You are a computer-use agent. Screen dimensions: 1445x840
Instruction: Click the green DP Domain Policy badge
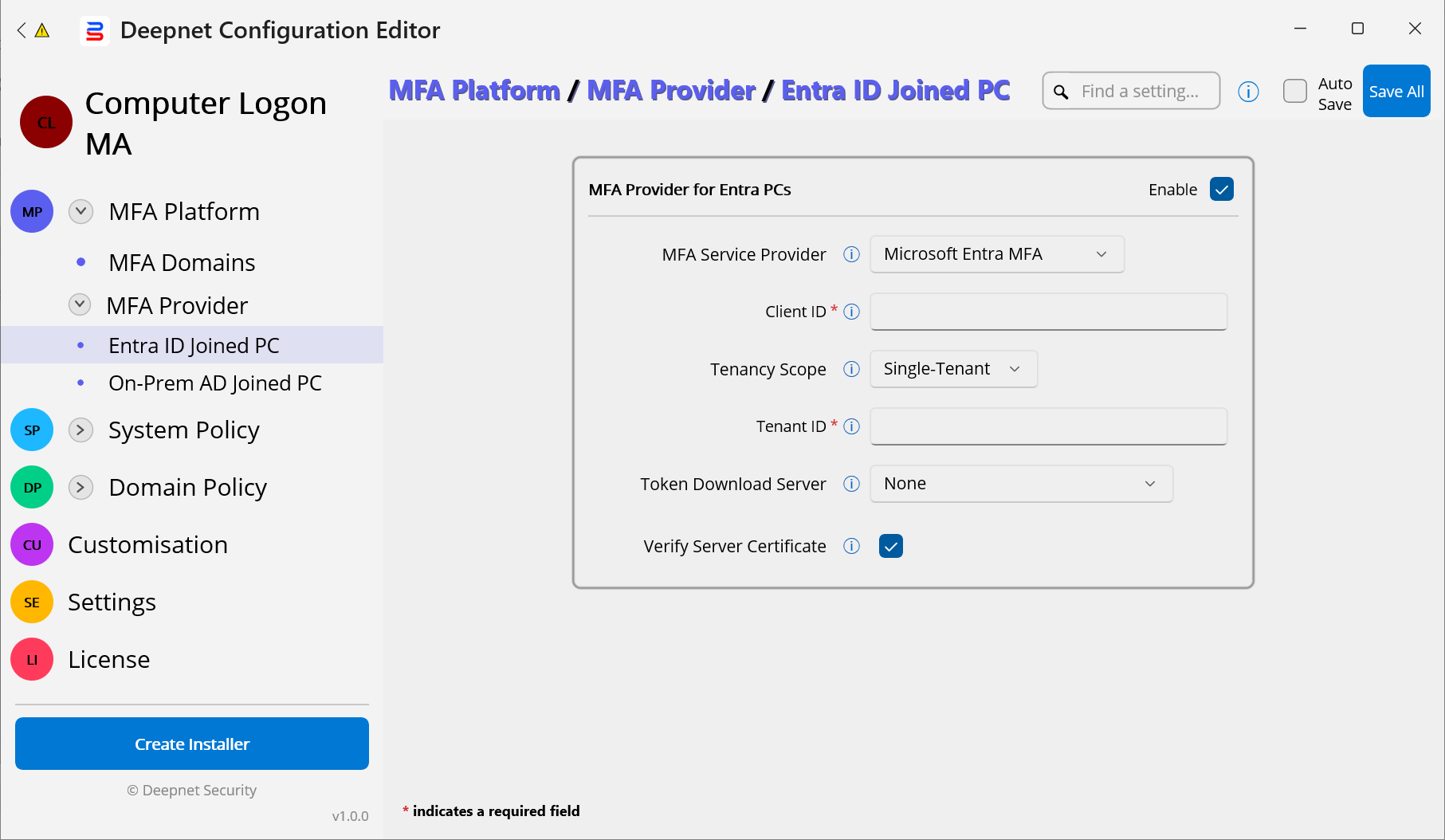[32, 487]
